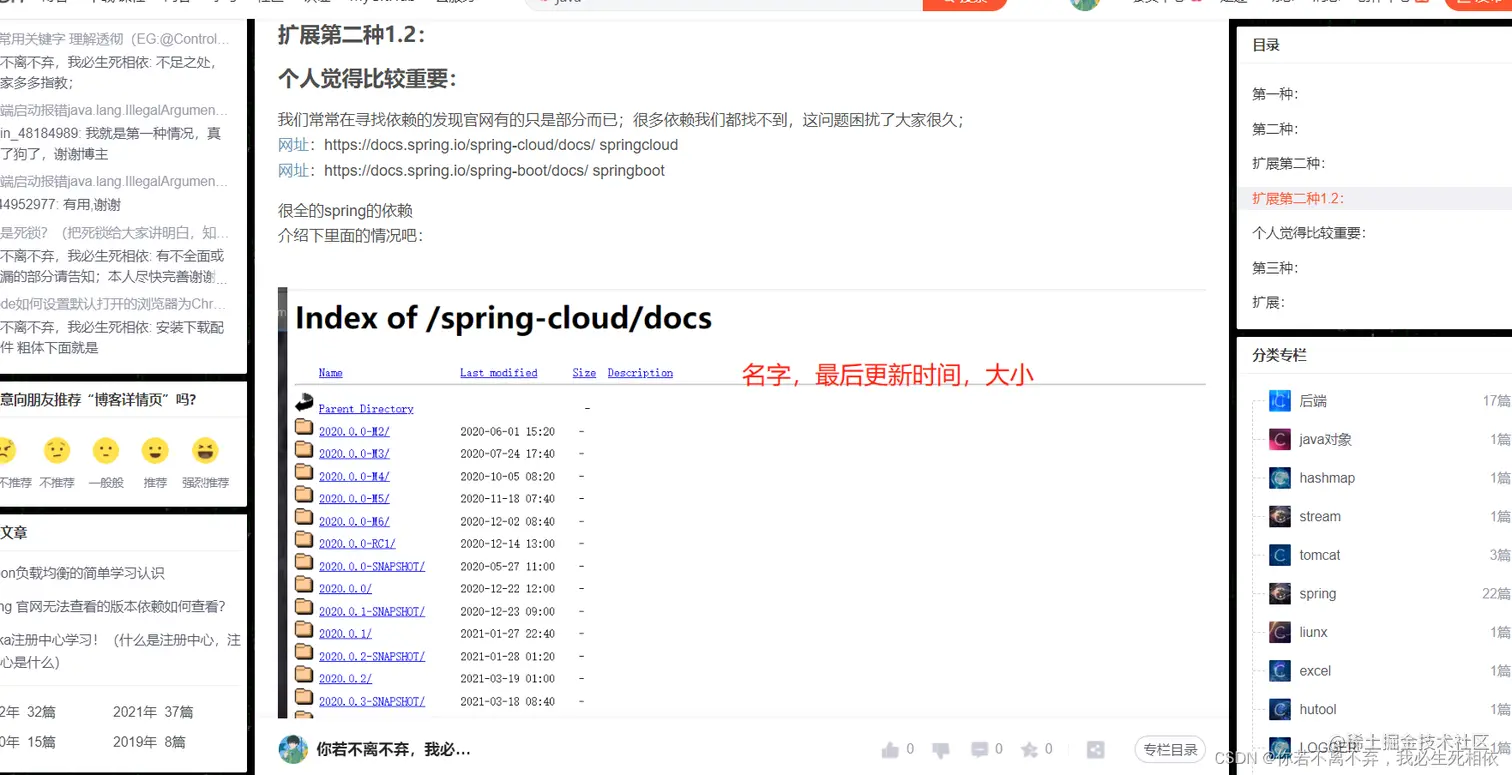The image size is (1512, 775).
Task: Click the author avatar next to 你若不离不弃
Action: 293,748
